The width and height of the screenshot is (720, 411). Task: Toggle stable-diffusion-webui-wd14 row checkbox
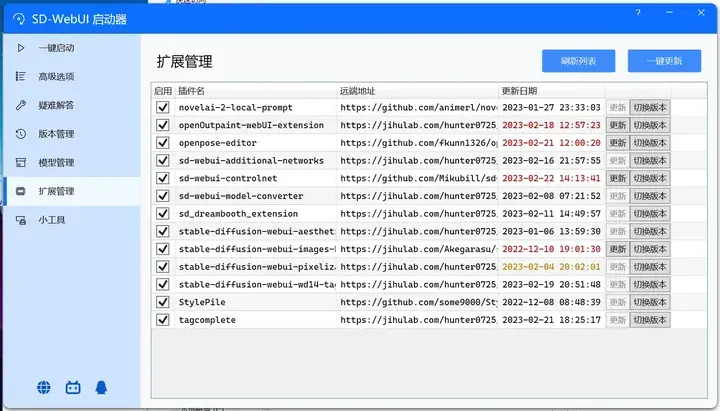click(x=163, y=284)
